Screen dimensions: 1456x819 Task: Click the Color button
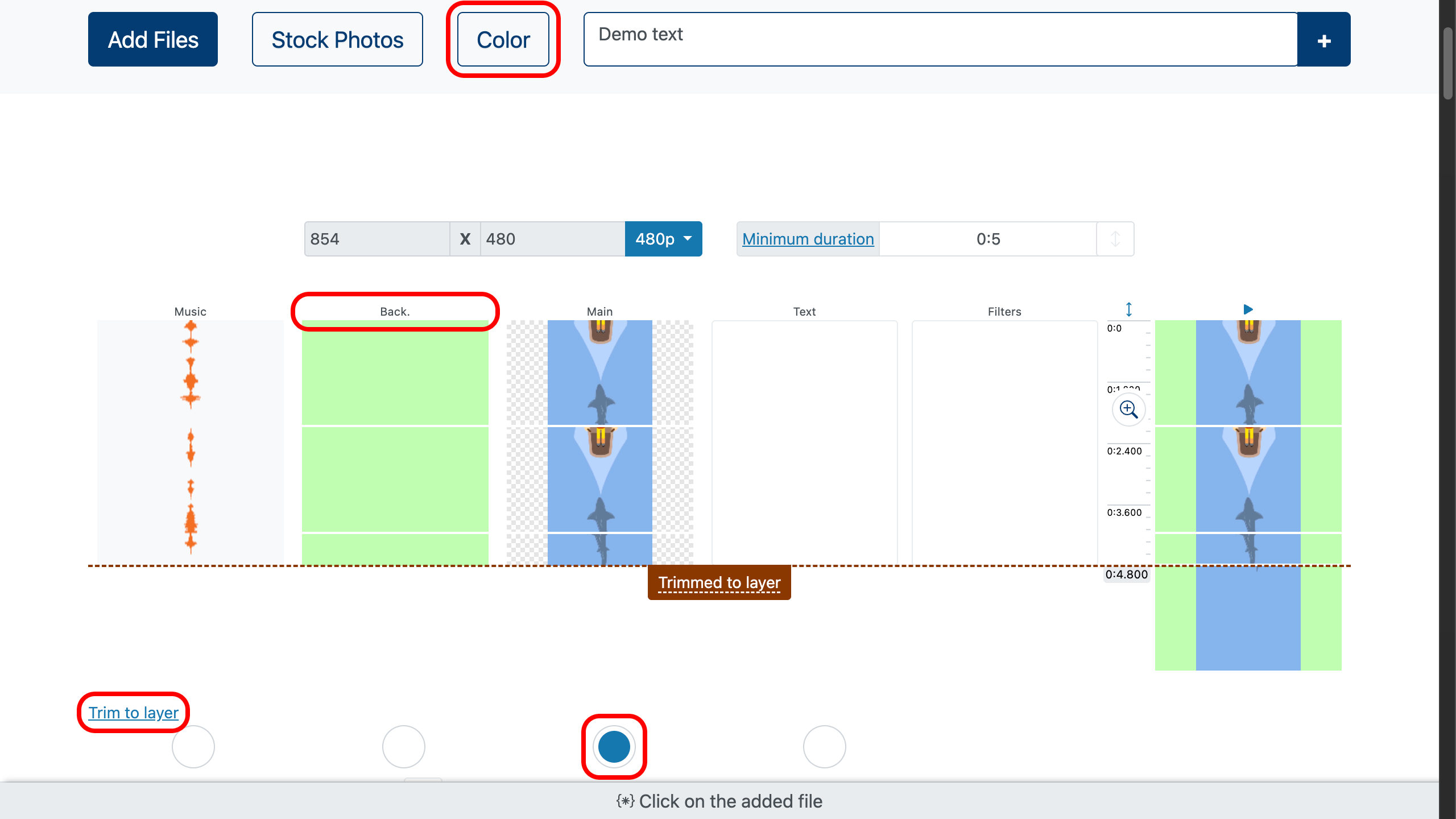tap(503, 40)
